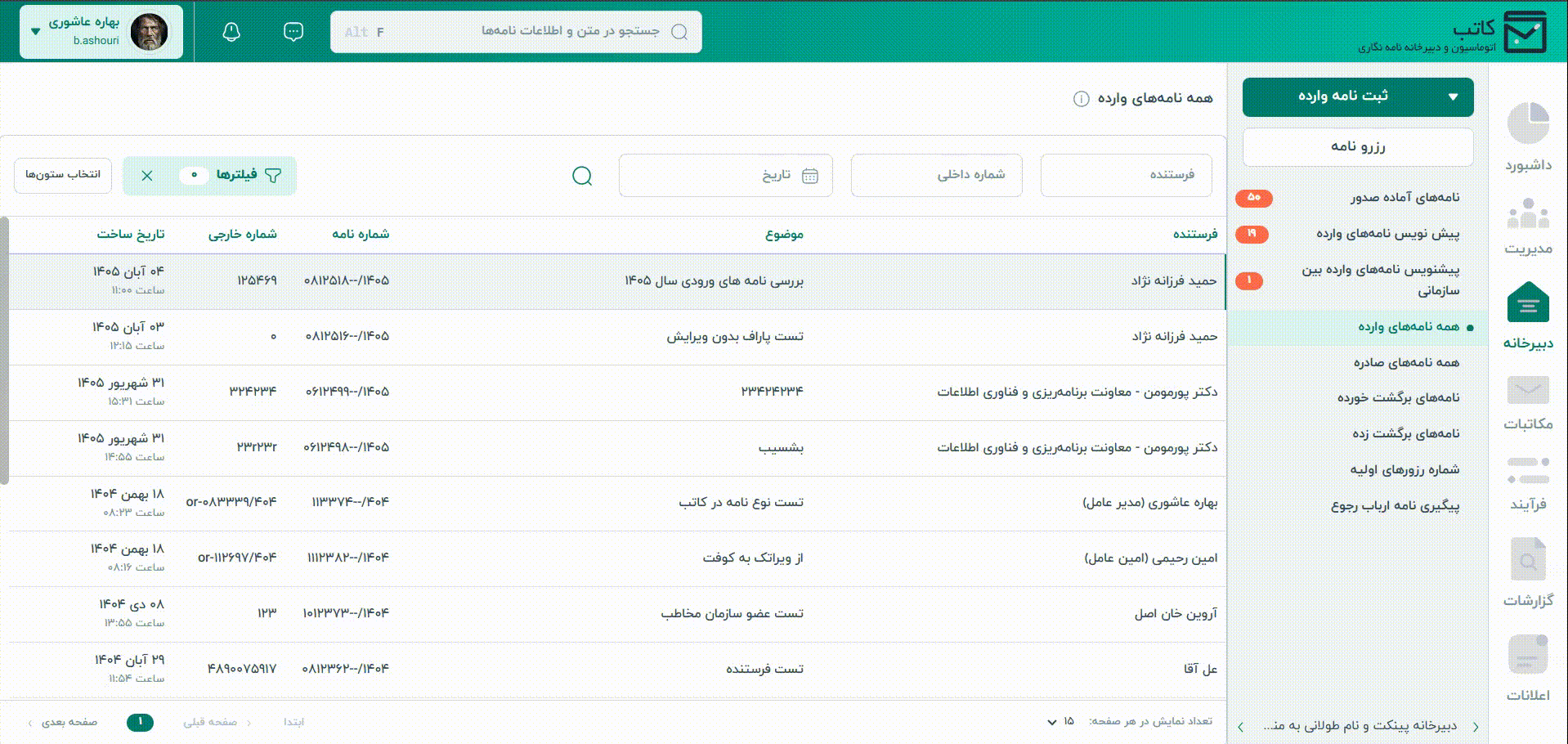
Task: Open شماره رزروهای اولیه menu item
Action: pos(1404,469)
